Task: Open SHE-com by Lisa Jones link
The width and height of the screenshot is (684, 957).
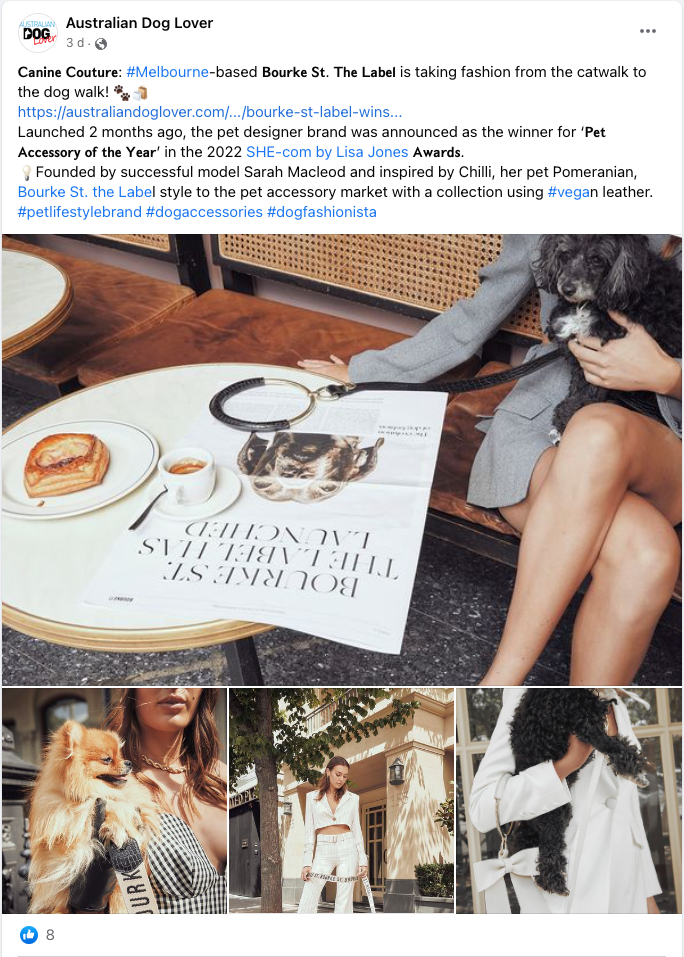Action: [x=327, y=152]
